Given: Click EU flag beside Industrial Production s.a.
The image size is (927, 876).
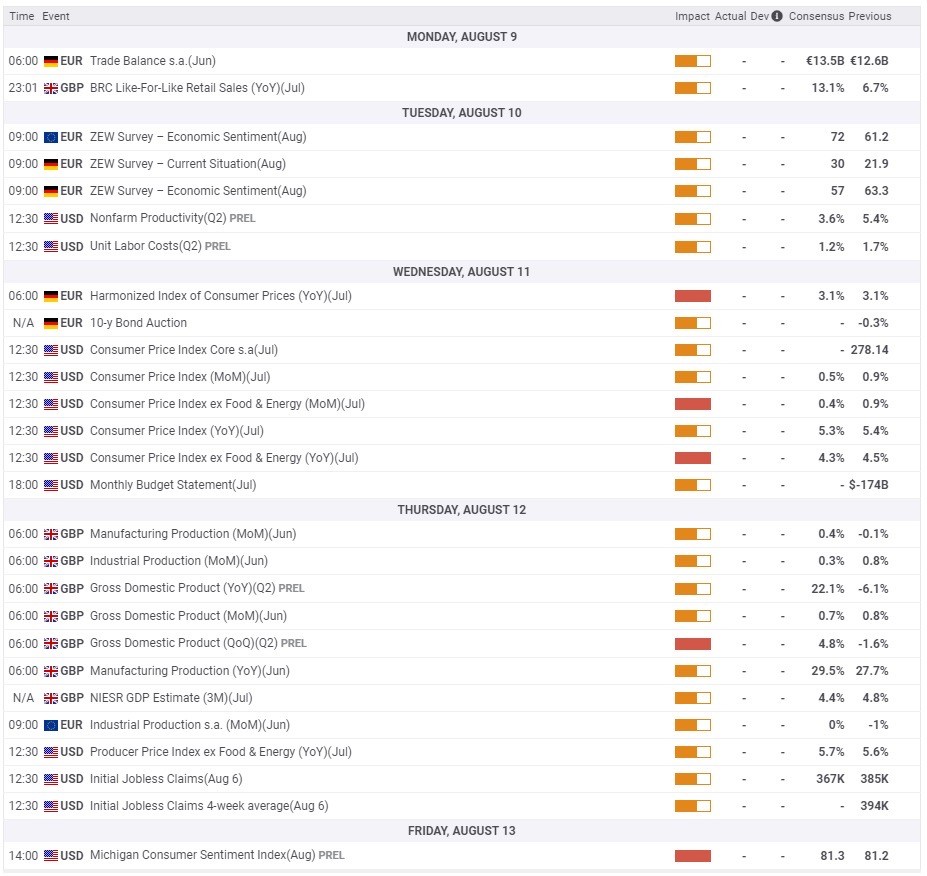Looking at the screenshot, I should tap(51, 725).
